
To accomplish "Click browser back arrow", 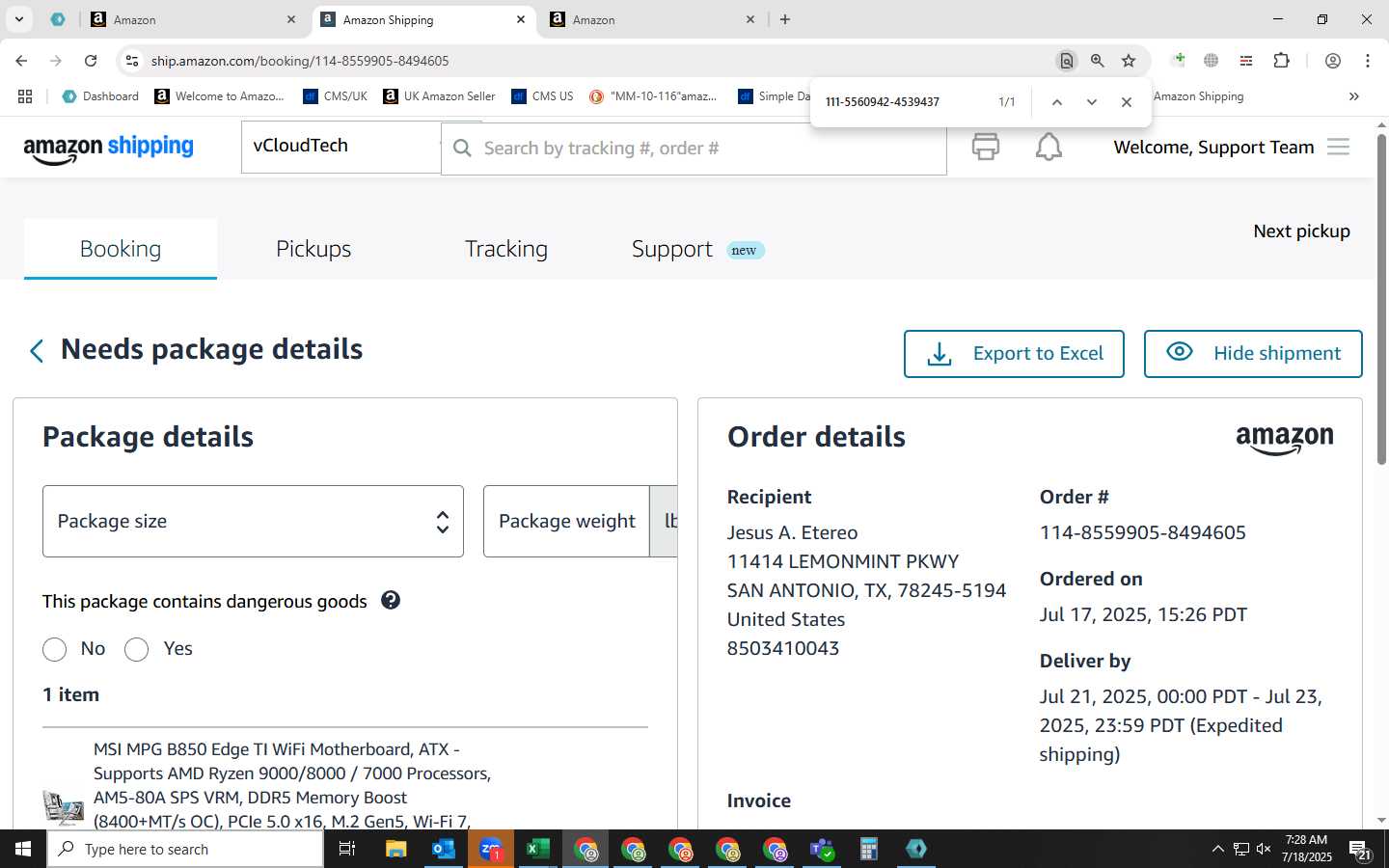I will [21, 61].
